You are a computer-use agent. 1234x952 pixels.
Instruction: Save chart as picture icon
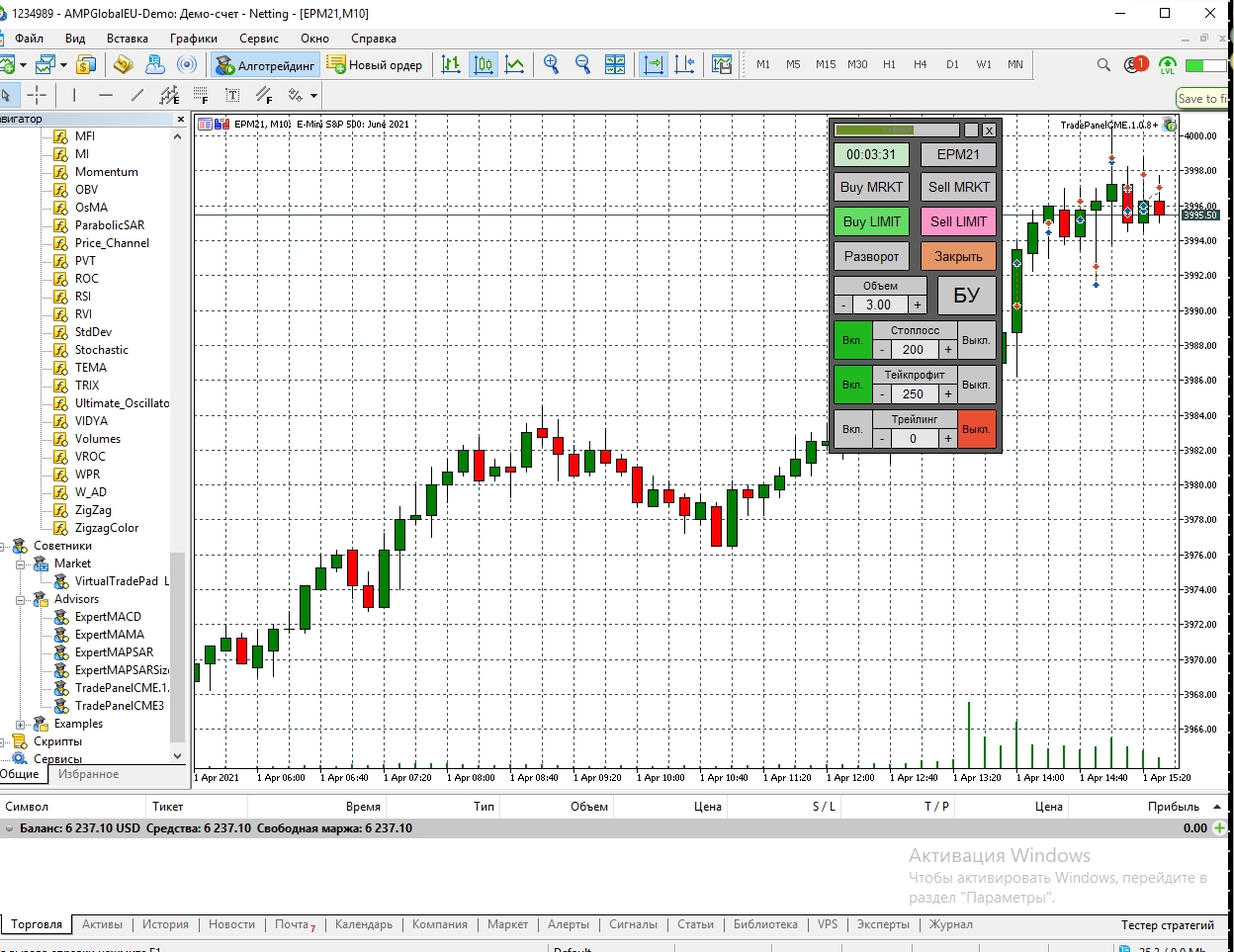(x=722, y=65)
